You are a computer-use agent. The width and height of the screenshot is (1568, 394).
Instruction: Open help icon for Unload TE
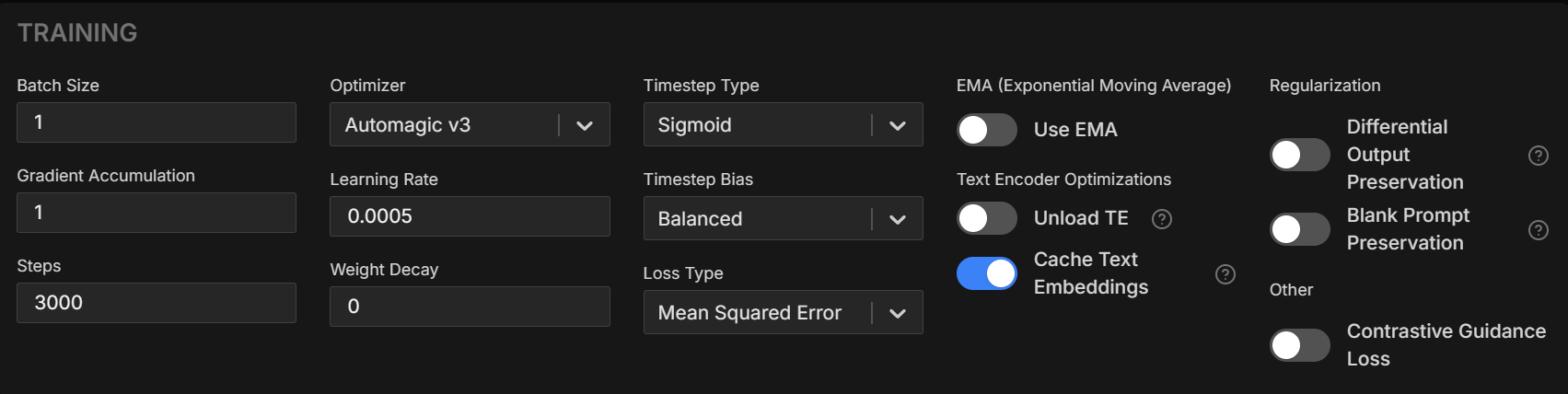[1162, 219]
